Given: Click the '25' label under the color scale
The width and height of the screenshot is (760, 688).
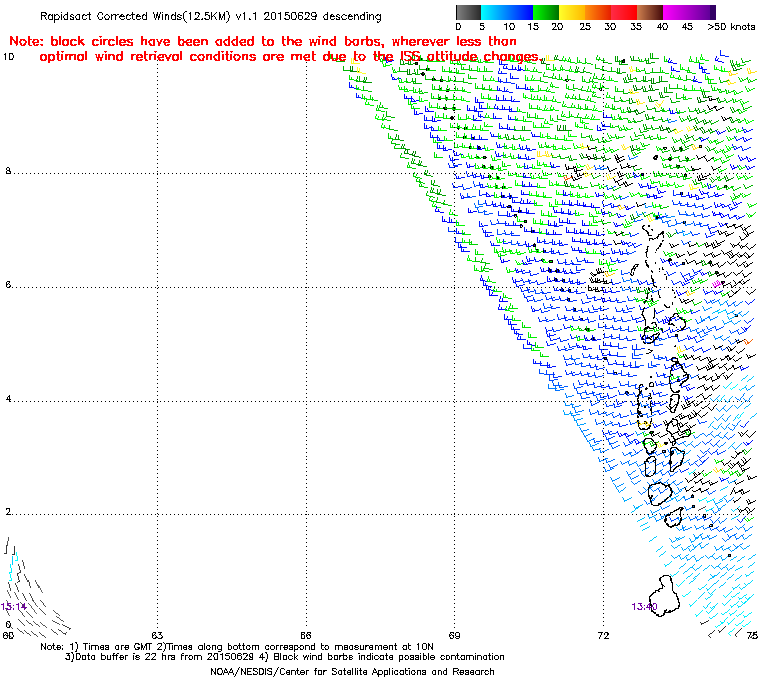Looking at the screenshot, I should 585,27.
